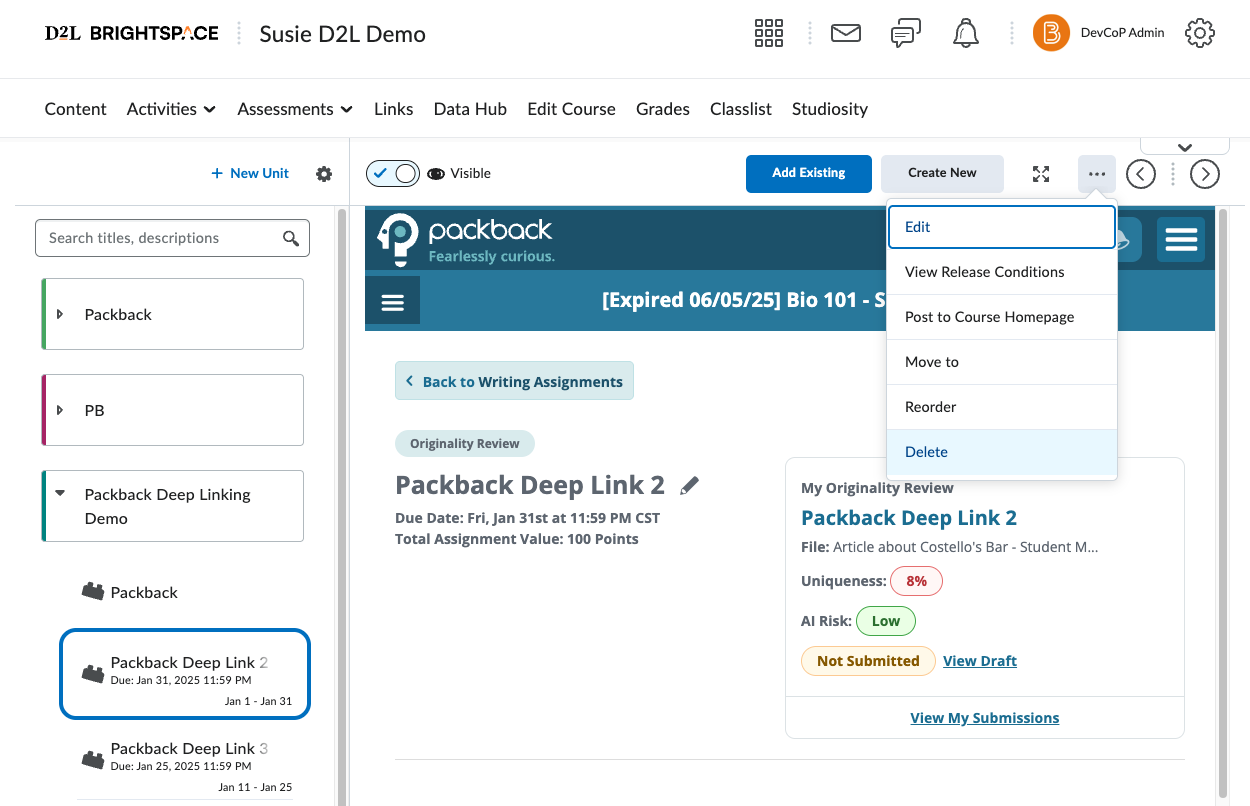Open subscription alerts chat bubble icon
Image resolution: width=1250 pixels, height=806 pixels.
click(x=905, y=33)
